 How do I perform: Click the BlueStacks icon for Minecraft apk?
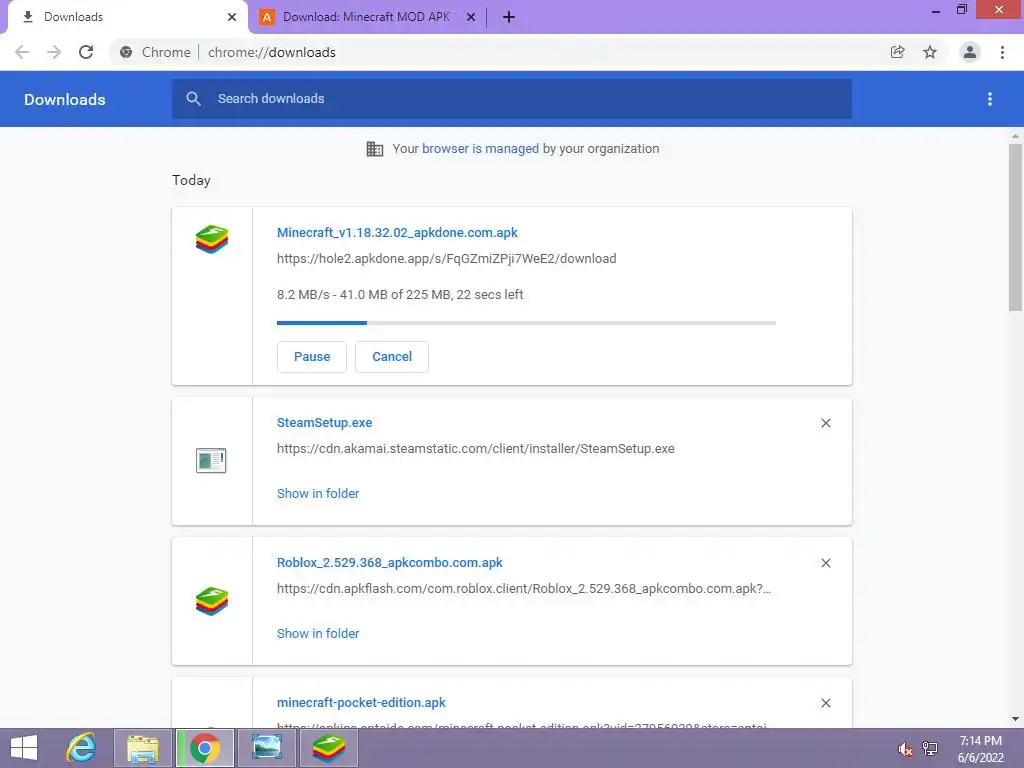[x=212, y=239]
